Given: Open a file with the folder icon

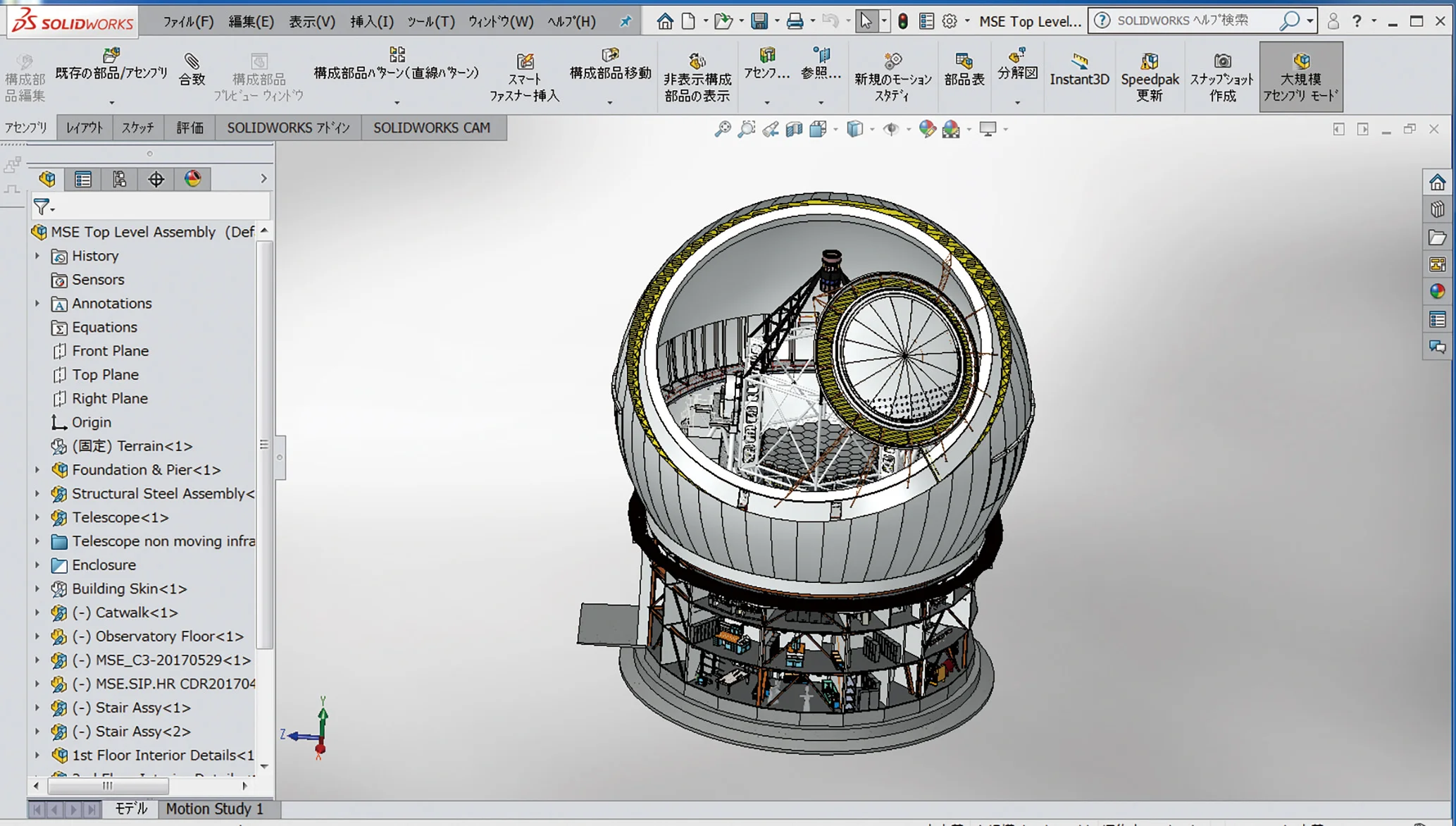Looking at the screenshot, I should [x=723, y=21].
